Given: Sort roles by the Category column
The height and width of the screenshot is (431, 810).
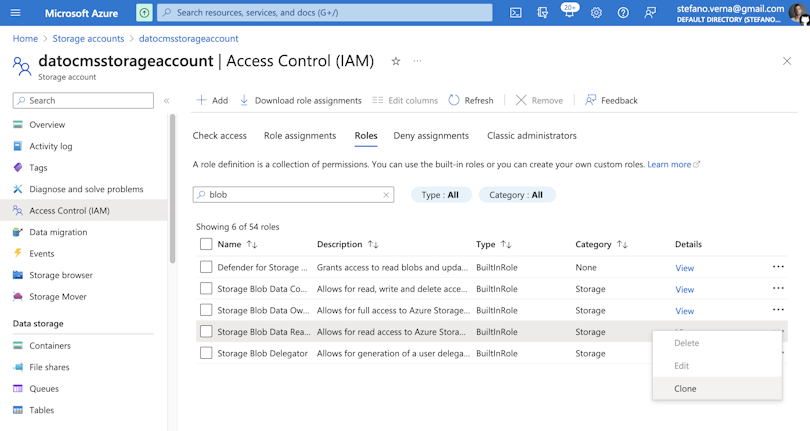Looking at the screenshot, I should point(602,244).
